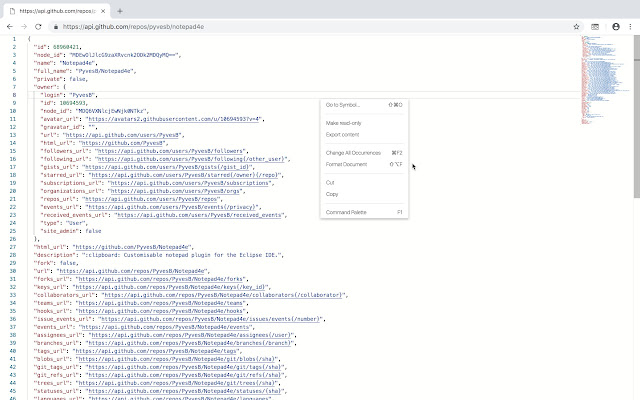Open the Notepad4e collaborators link
The image size is (640, 400).
[223, 295]
